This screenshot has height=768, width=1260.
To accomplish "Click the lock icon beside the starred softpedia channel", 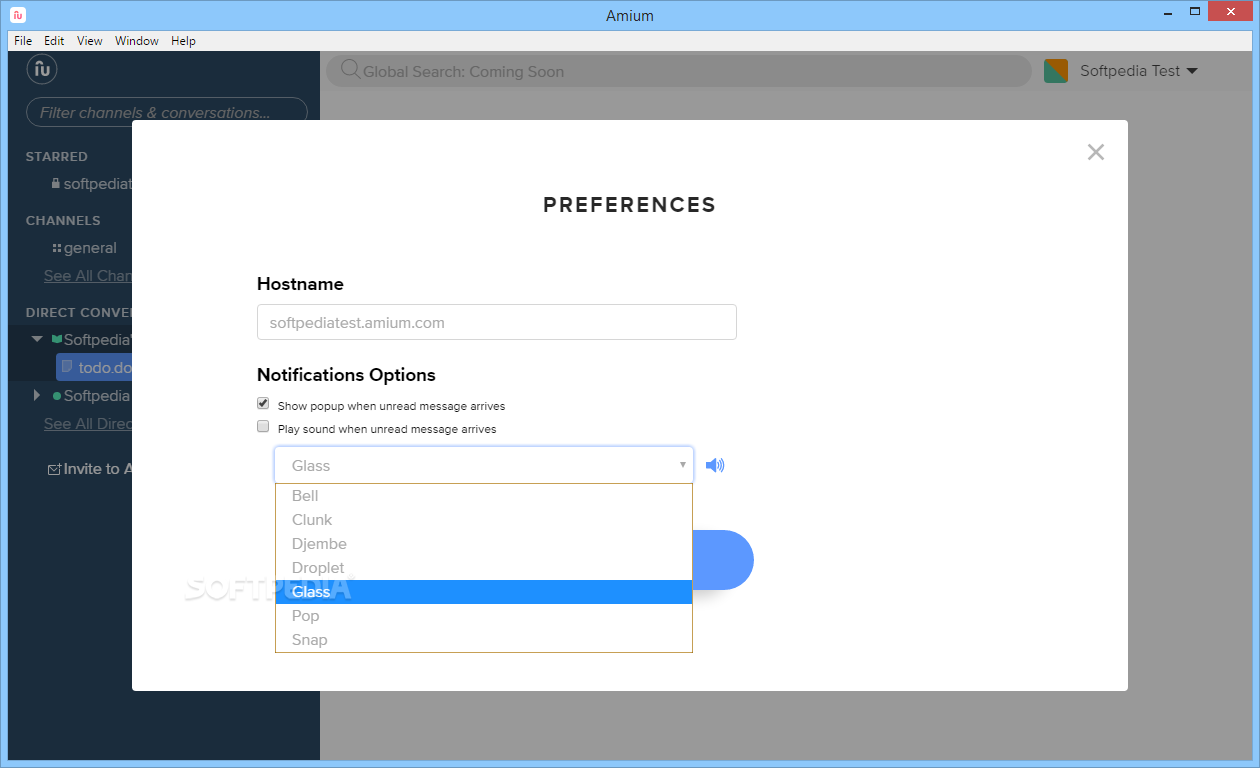I will pyautogui.click(x=56, y=184).
